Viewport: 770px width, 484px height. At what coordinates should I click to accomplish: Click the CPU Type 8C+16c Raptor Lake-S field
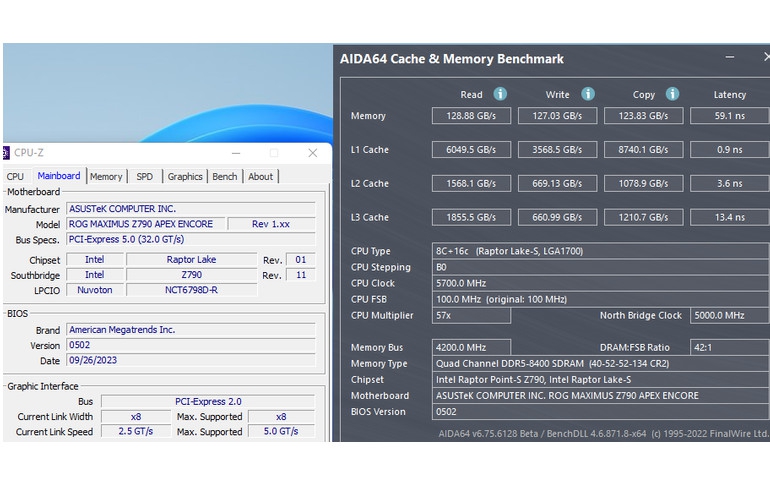[601, 251]
